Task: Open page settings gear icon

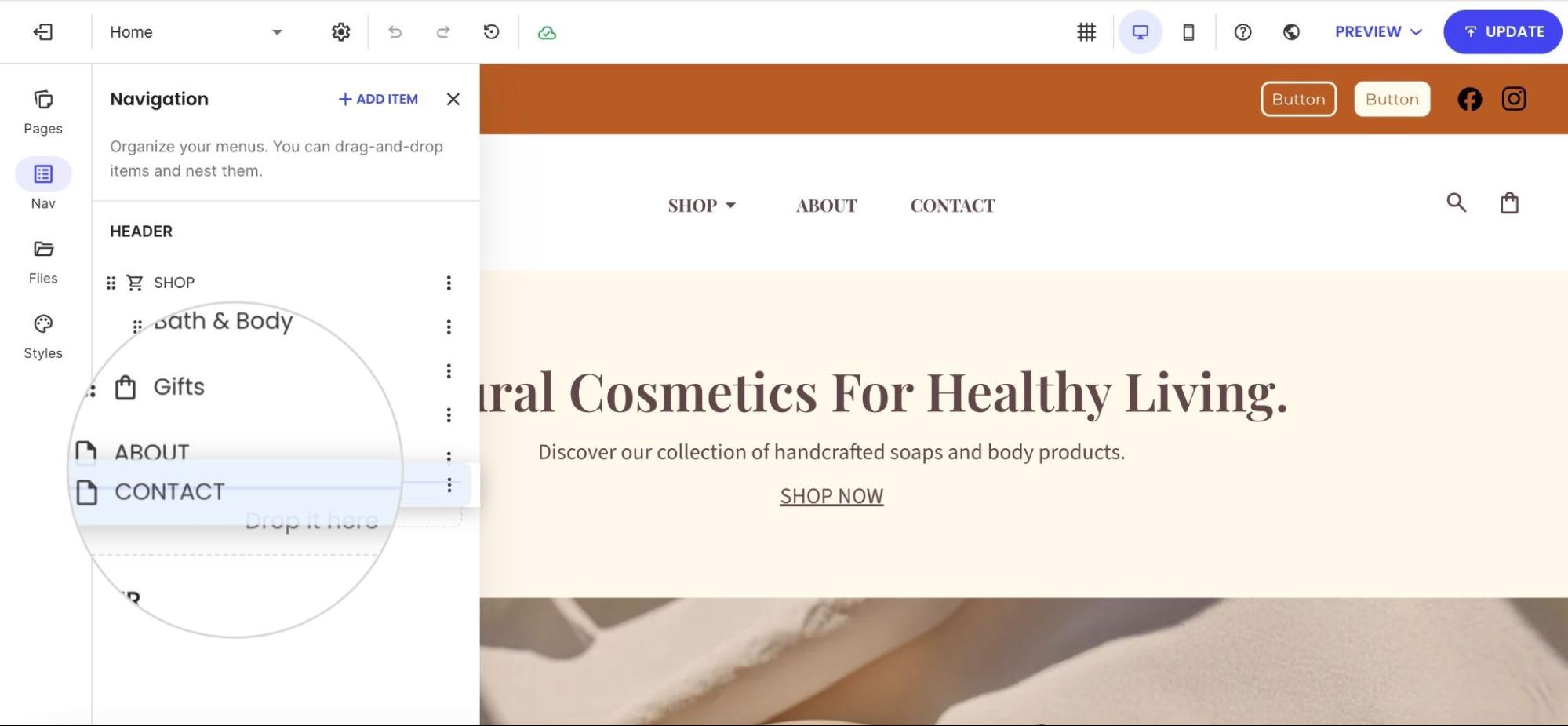Action: pos(340,32)
